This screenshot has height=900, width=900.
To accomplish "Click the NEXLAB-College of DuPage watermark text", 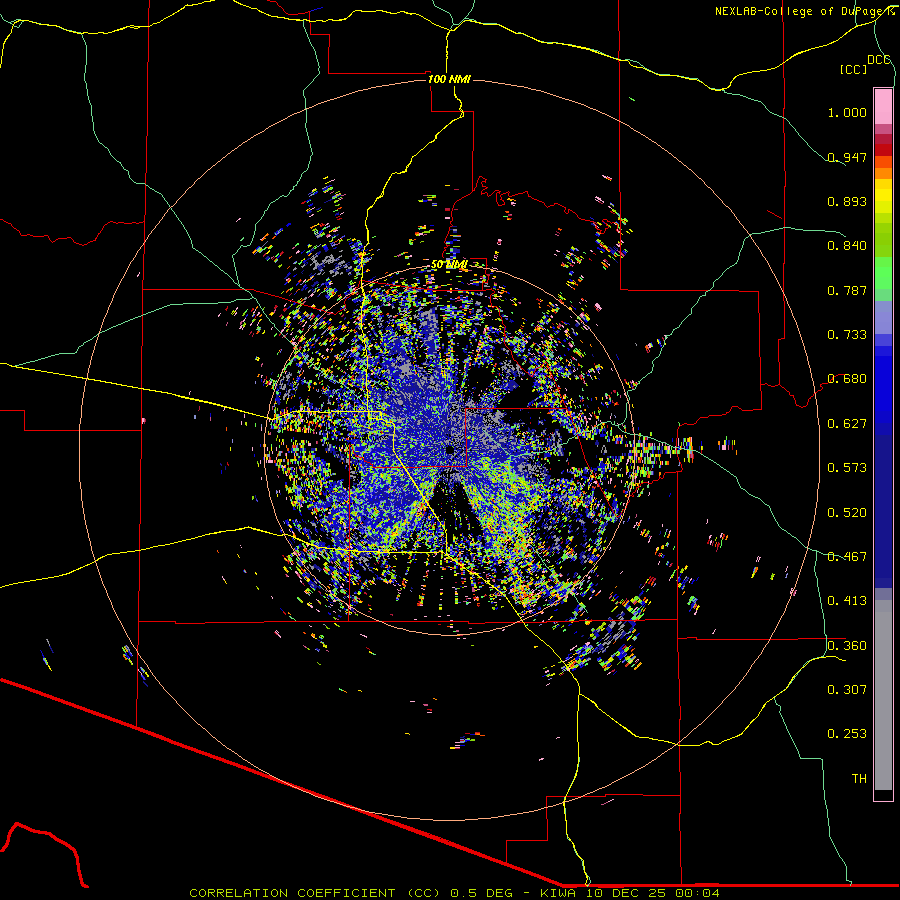I will point(804,11).
